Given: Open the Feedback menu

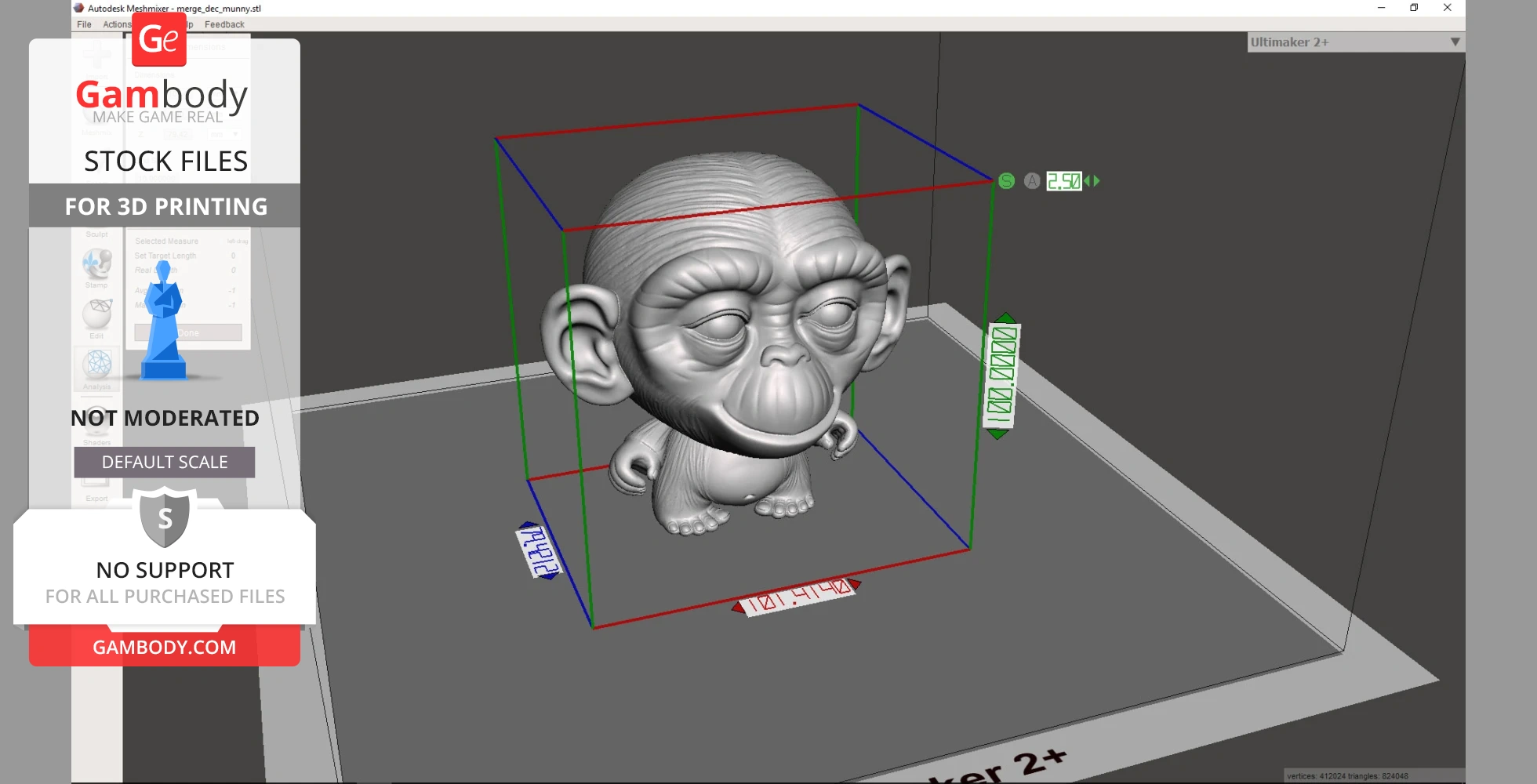Looking at the screenshot, I should pos(224,24).
